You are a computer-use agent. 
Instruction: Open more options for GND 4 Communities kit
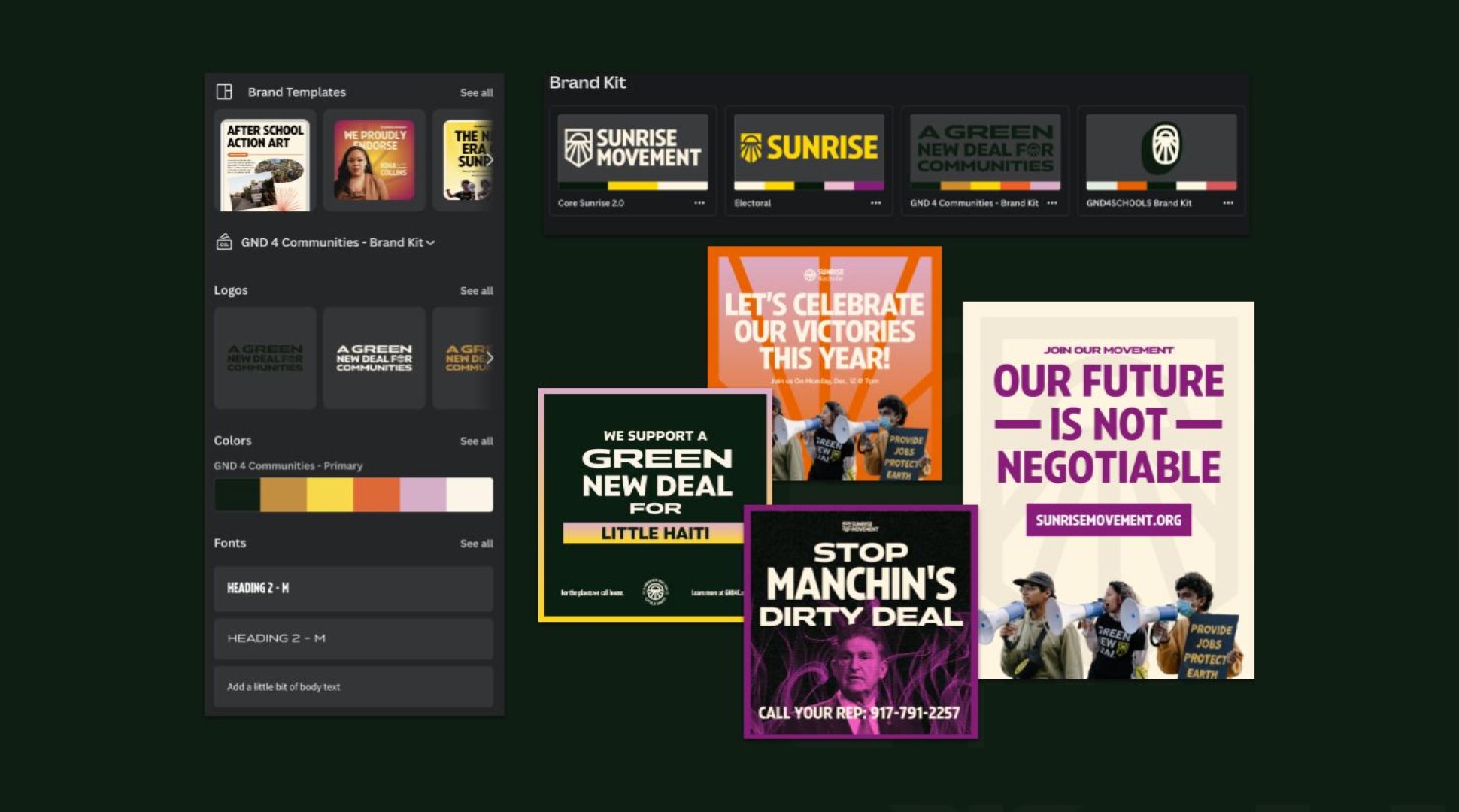[1052, 203]
